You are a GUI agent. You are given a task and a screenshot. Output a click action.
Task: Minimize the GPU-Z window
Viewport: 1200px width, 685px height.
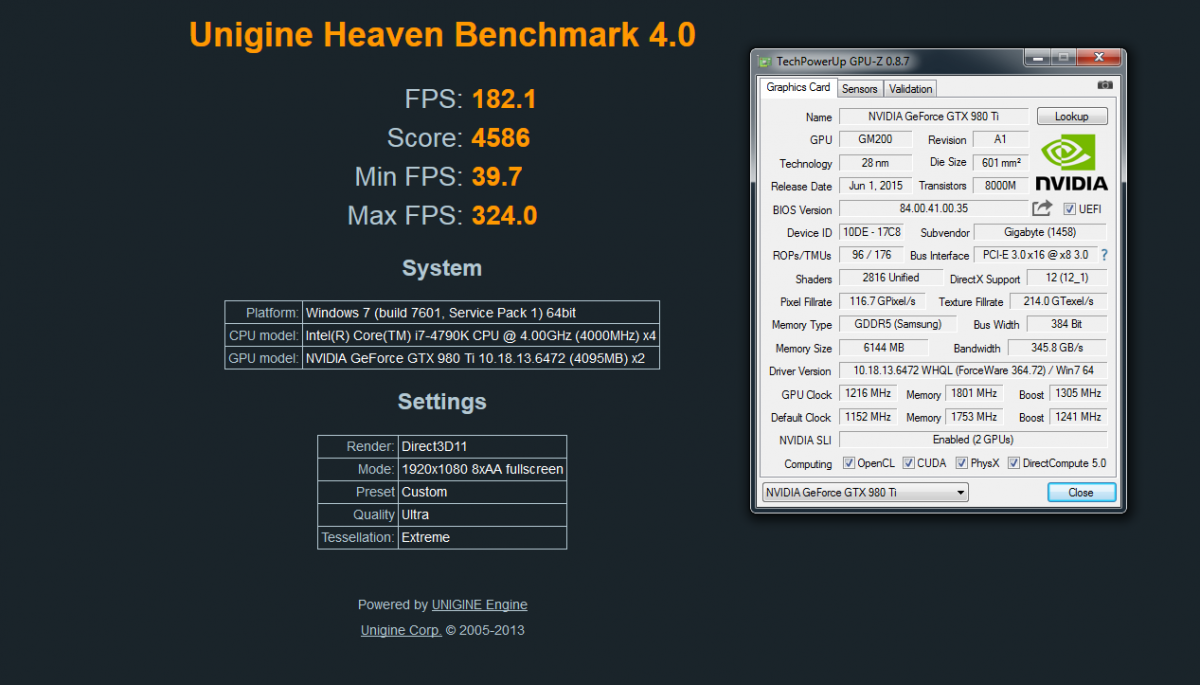tap(1036, 57)
